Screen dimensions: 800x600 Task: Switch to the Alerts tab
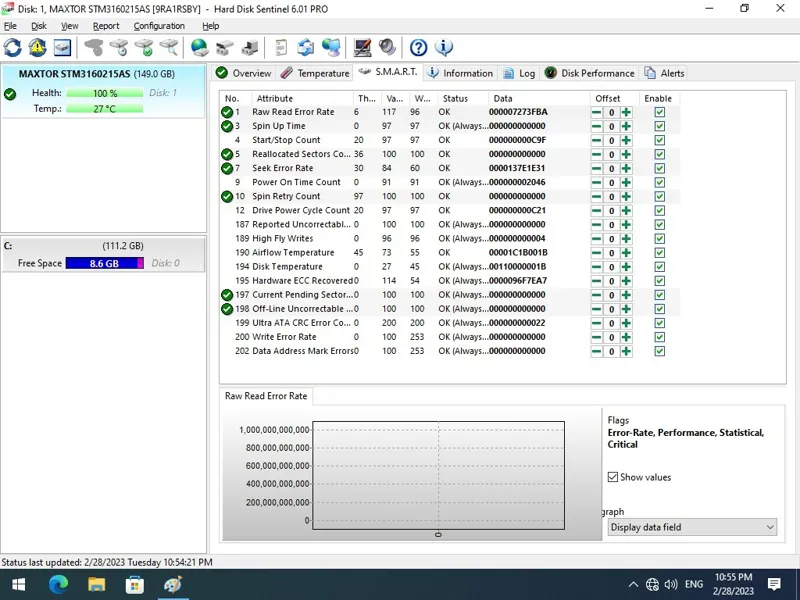[x=664, y=73]
